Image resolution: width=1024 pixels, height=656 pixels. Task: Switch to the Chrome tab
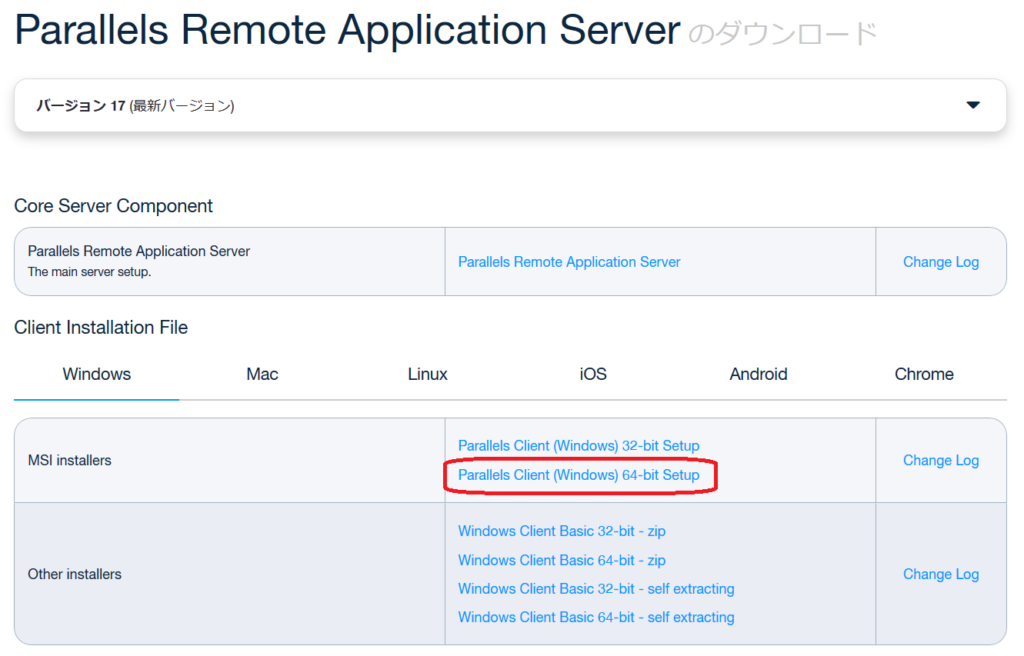[x=924, y=374]
